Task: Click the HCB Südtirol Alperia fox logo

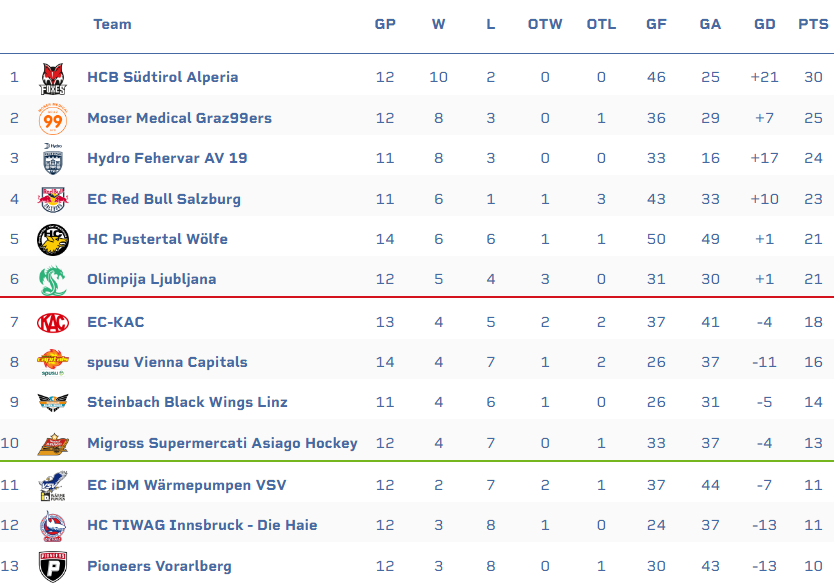Action: [53, 79]
